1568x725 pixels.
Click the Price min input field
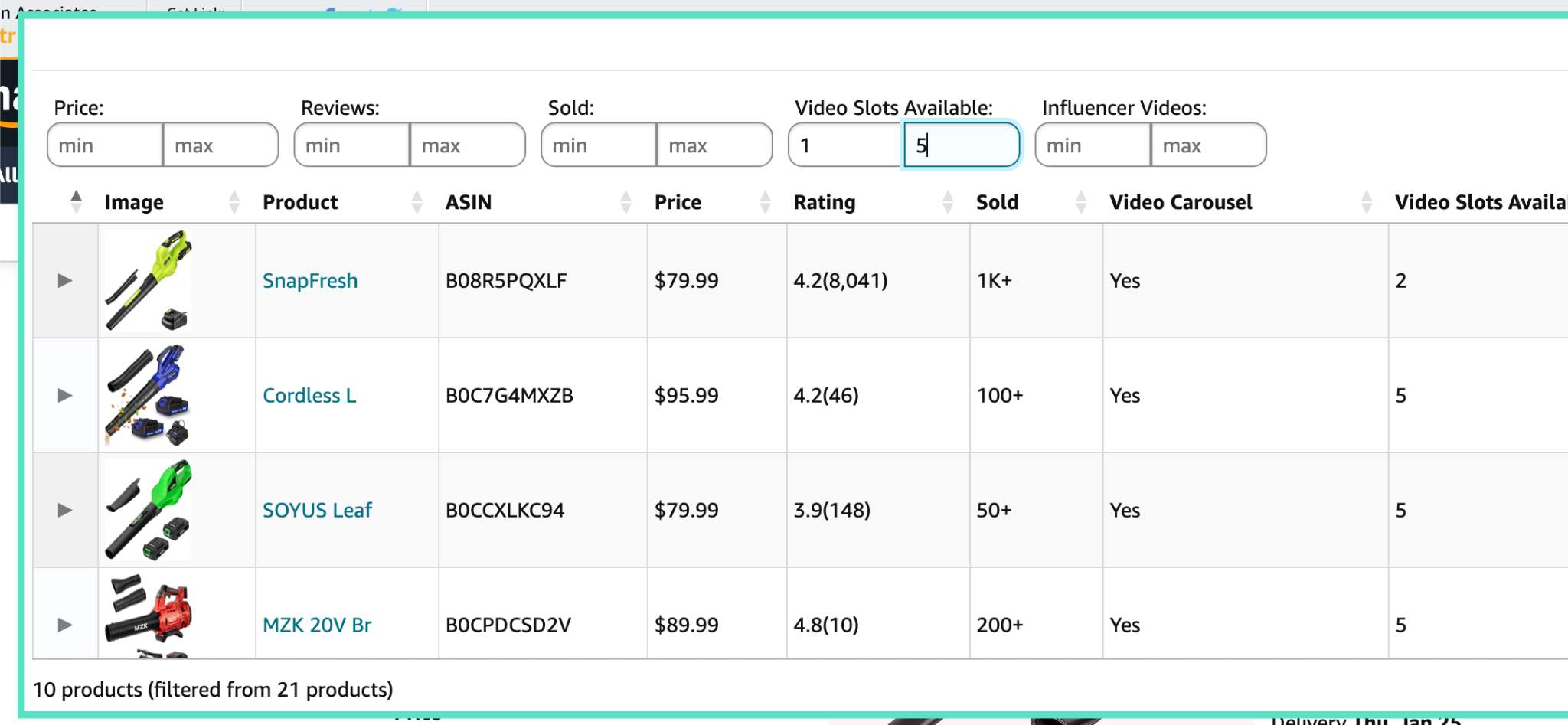(105, 145)
